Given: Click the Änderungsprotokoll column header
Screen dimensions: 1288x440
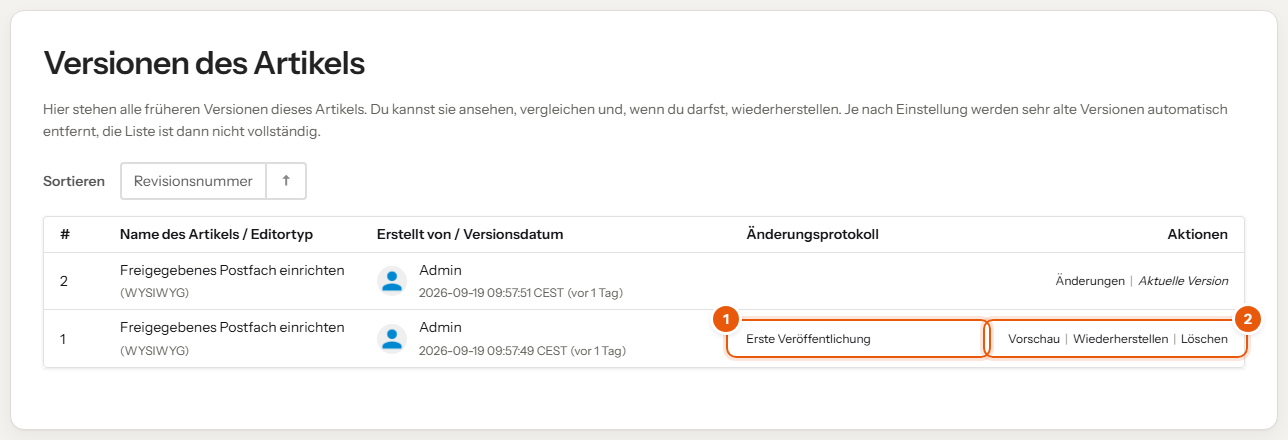Looking at the screenshot, I should point(812,234).
